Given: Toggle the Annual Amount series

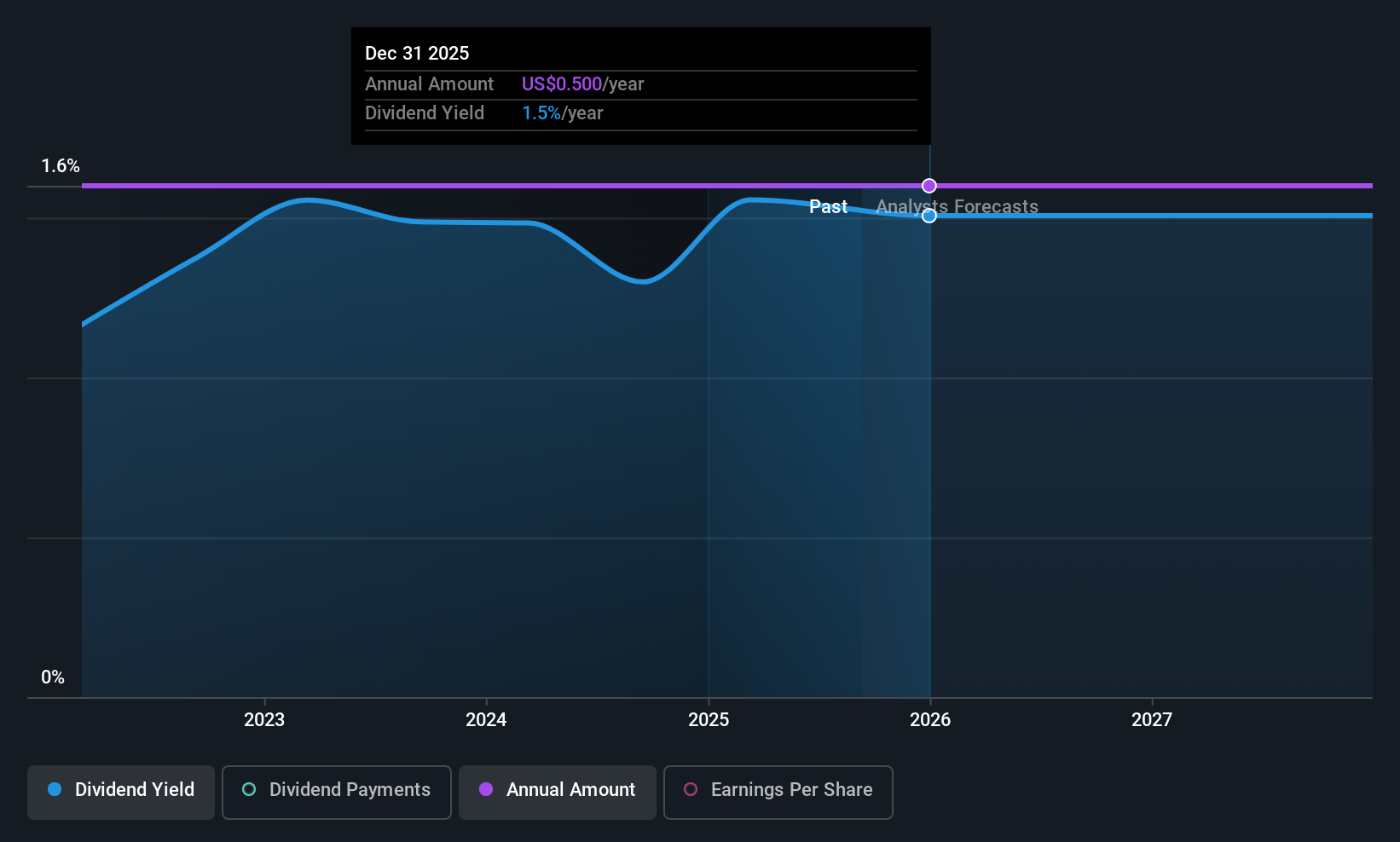Looking at the screenshot, I should point(558,793).
